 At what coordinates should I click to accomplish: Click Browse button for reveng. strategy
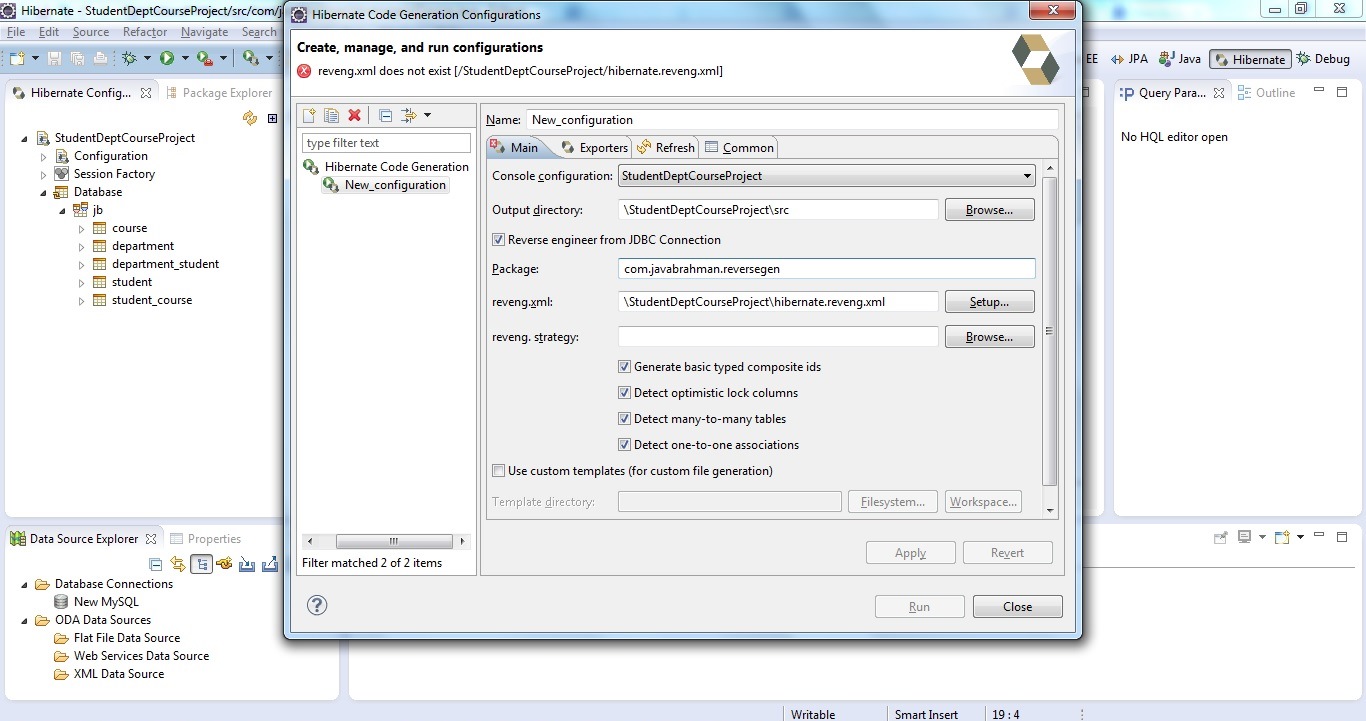point(989,337)
